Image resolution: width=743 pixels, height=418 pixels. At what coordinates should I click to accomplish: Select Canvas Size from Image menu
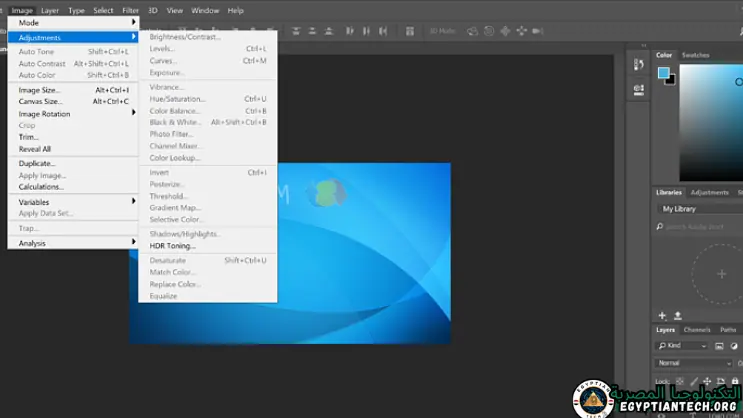click(40, 101)
